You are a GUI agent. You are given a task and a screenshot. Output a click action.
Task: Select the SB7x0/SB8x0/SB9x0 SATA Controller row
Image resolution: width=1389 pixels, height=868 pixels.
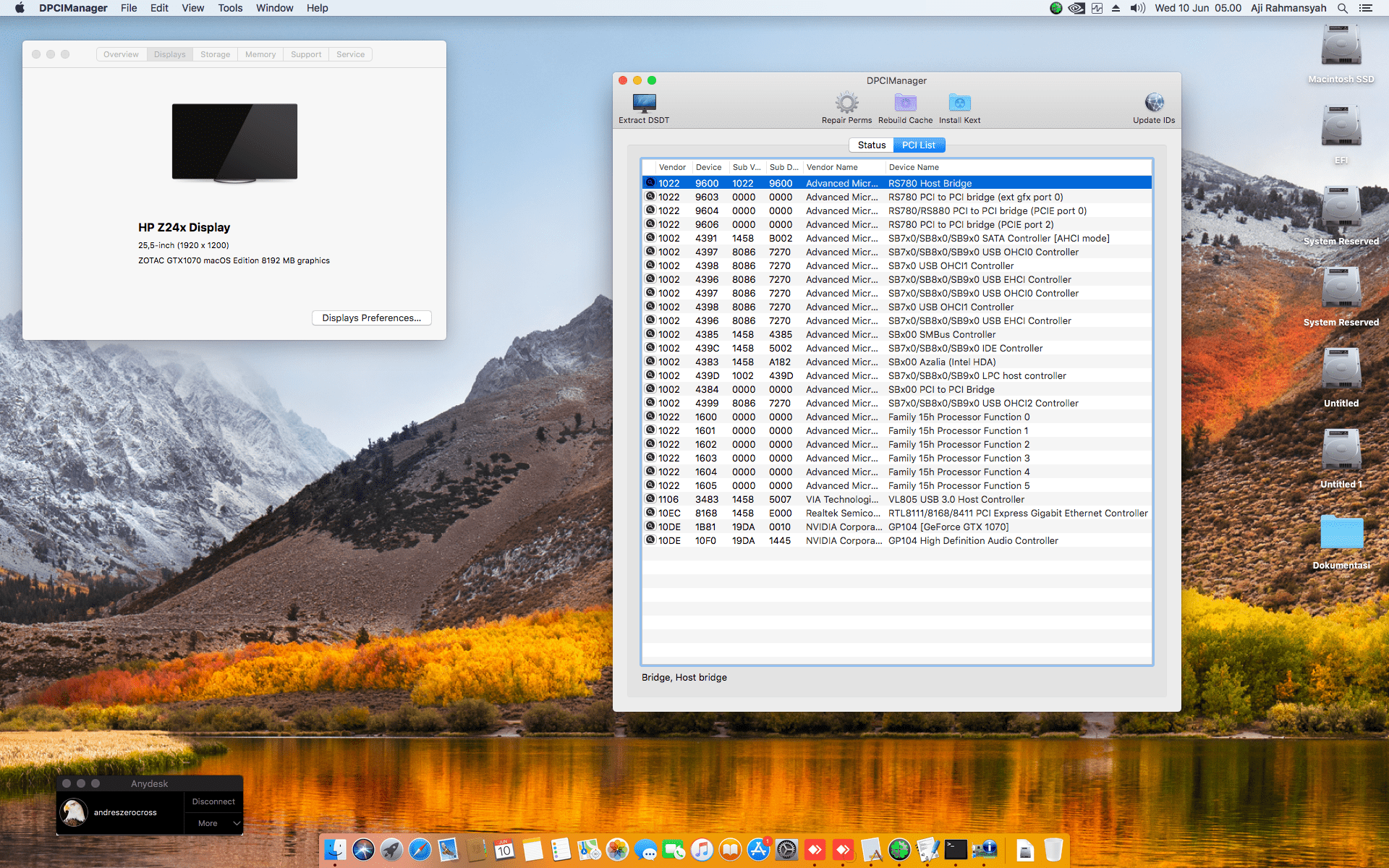point(897,238)
